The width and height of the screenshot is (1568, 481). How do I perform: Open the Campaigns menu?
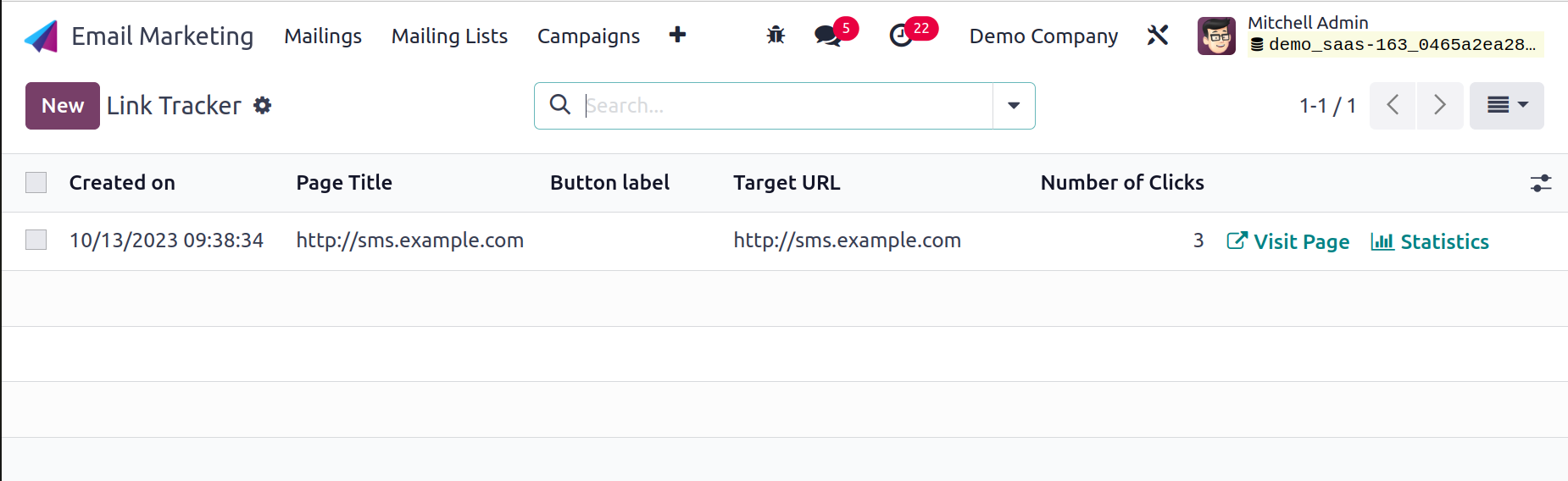pos(588,36)
